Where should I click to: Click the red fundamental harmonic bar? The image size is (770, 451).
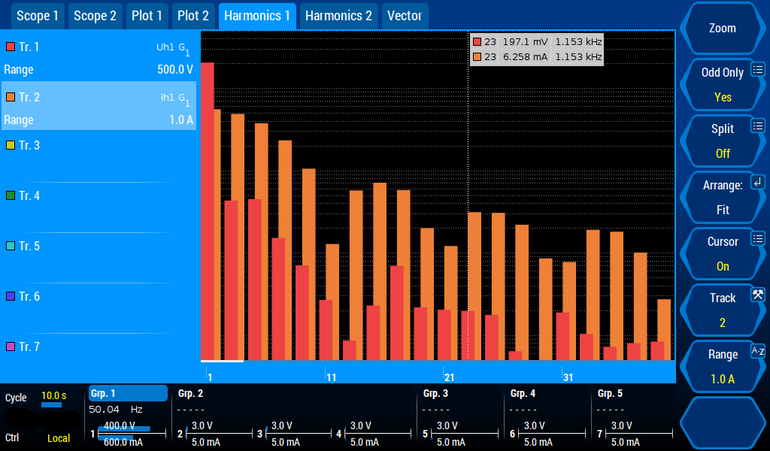(207, 211)
